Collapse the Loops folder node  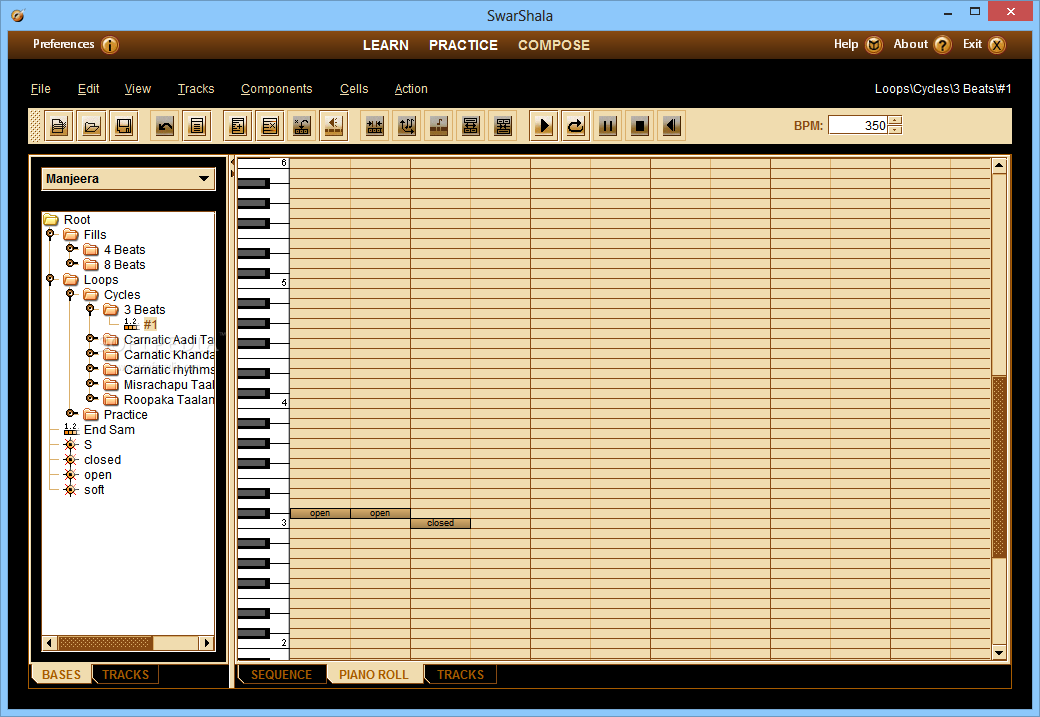coord(50,279)
